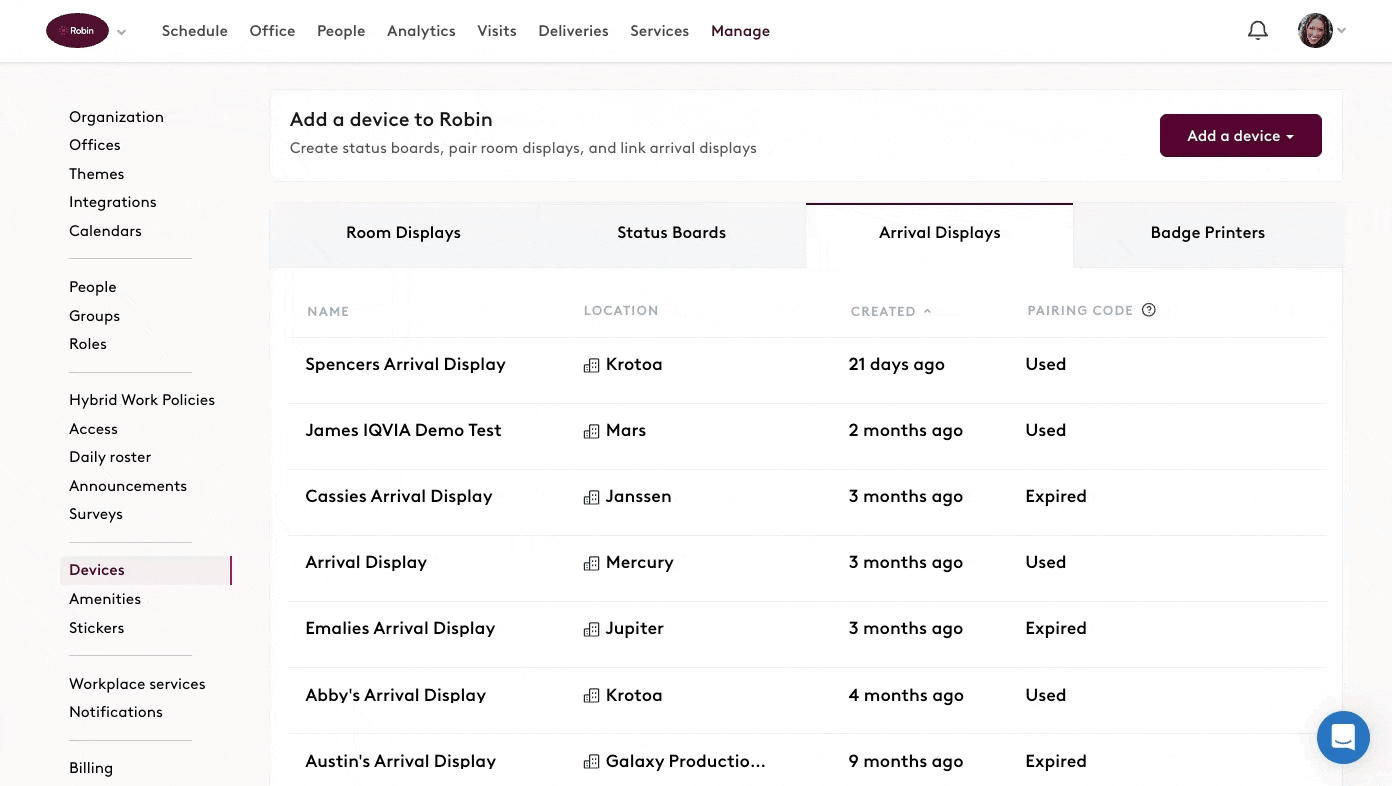Open Emalies Arrival Display entry
The image size is (1392, 786).
400,629
